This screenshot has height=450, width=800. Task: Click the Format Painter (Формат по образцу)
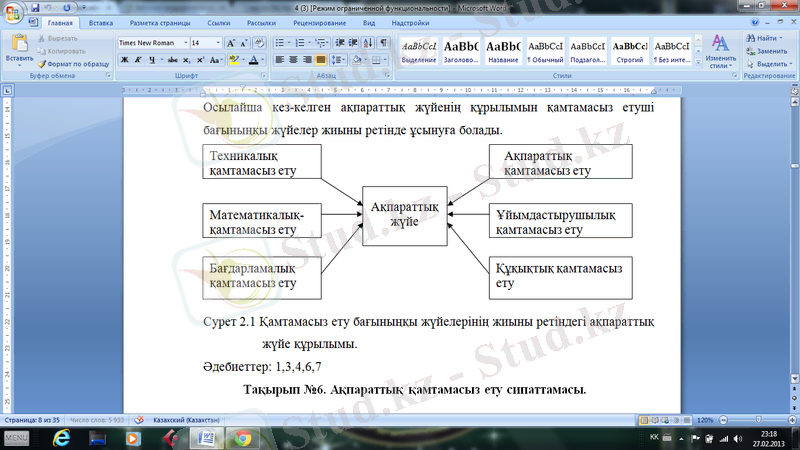(x=77, y=62)
